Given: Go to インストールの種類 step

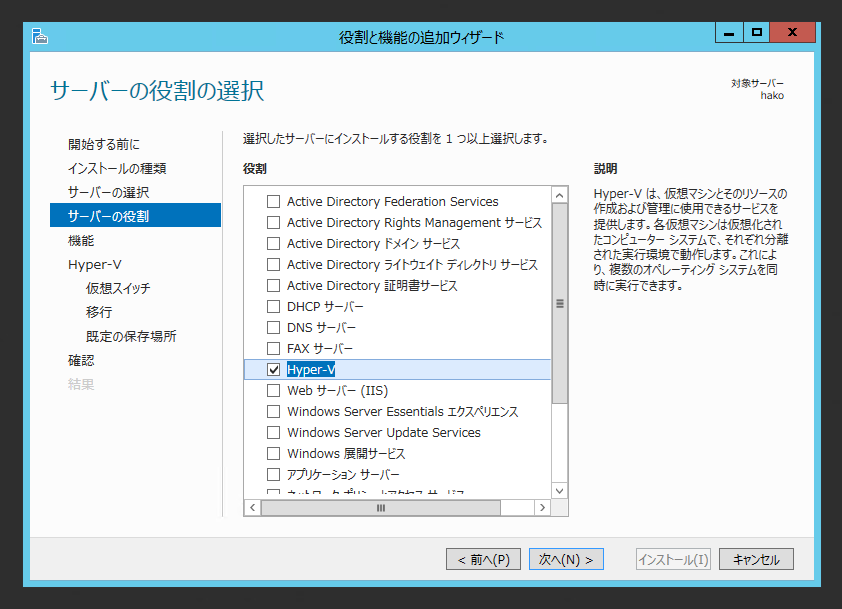Looking at the screenshot, I should tap(117, 168).
